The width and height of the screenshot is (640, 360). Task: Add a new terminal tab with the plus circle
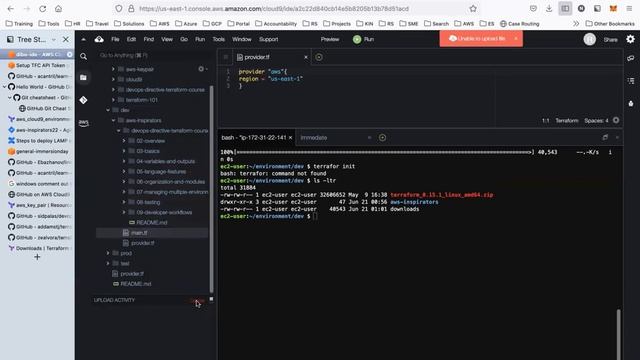pyautogui.click(x=382, y=138)
